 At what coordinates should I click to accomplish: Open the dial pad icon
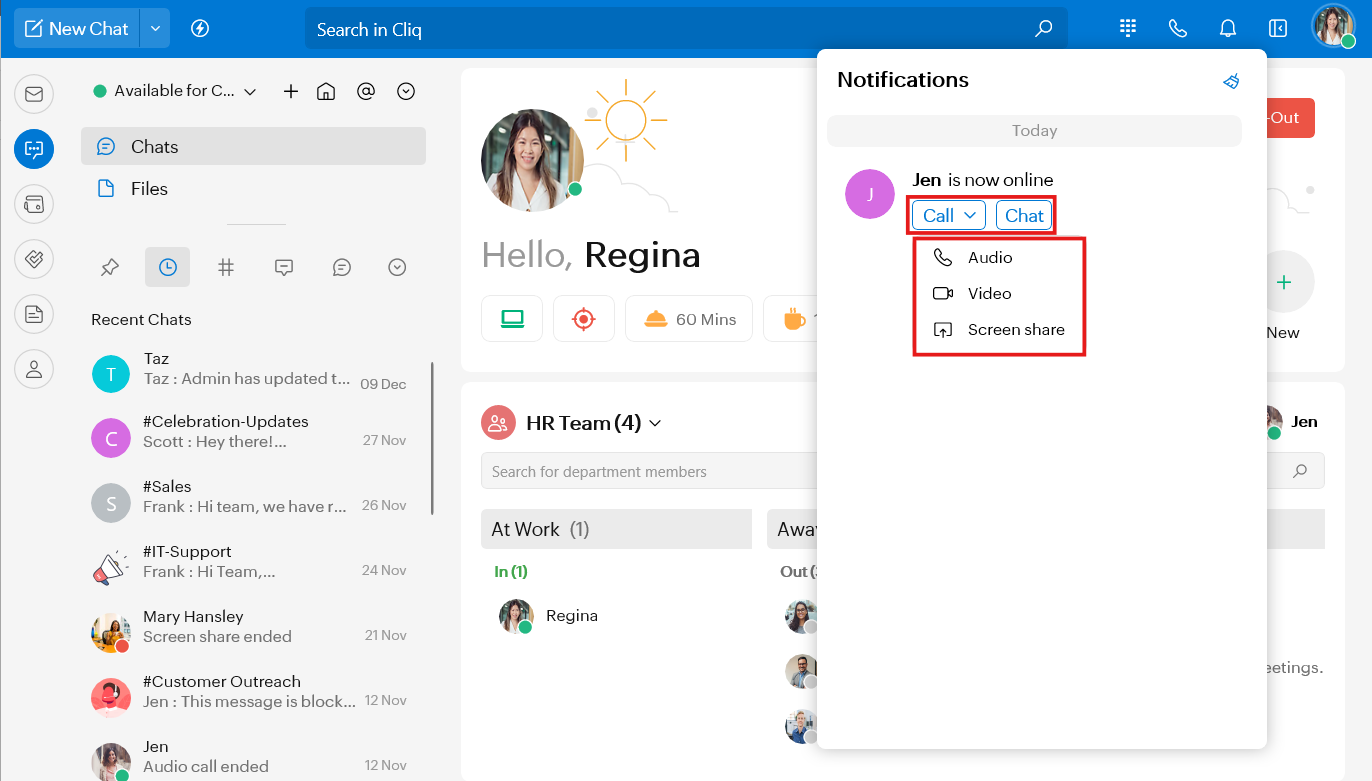1128,28
